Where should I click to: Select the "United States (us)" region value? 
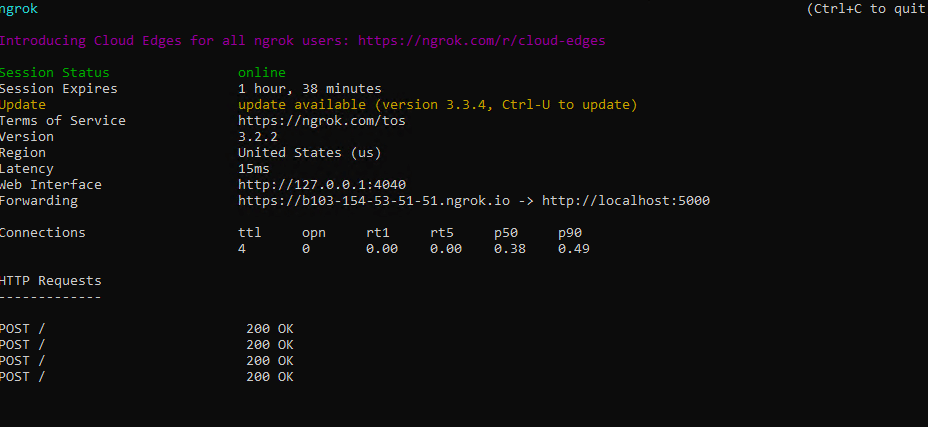click(309, 153)
